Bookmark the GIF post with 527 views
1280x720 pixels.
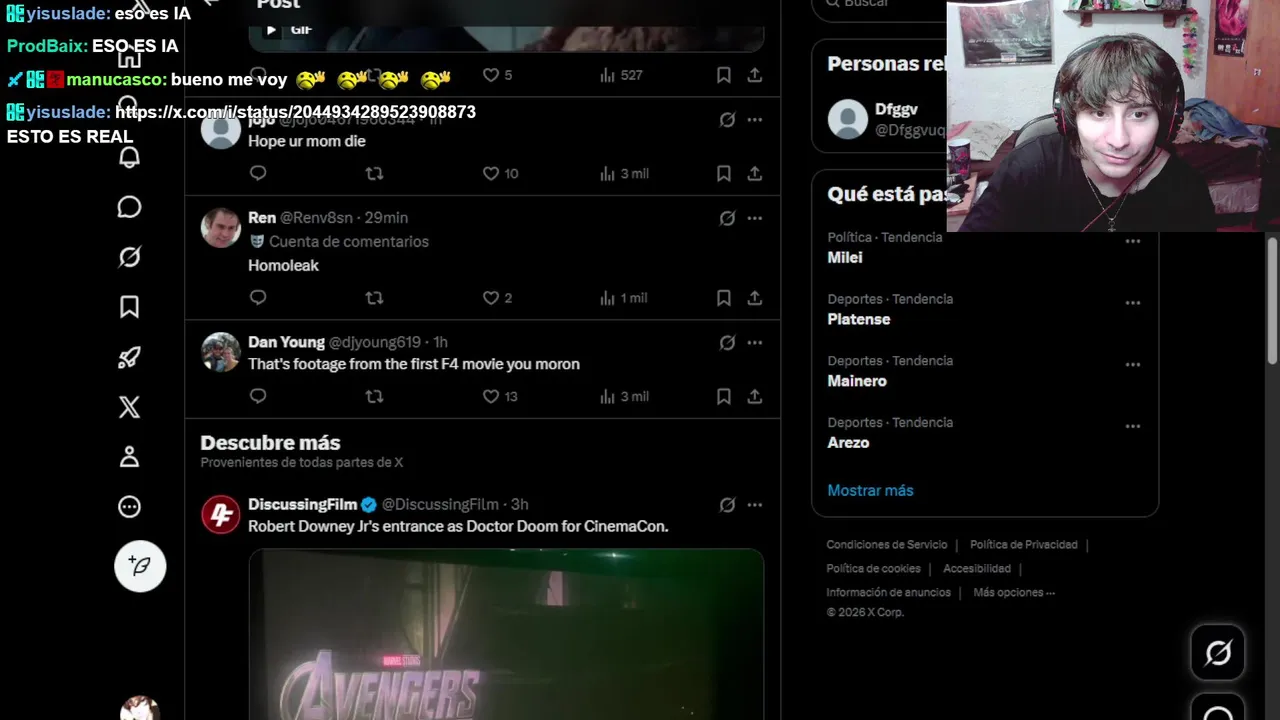[x=724, y=75]
